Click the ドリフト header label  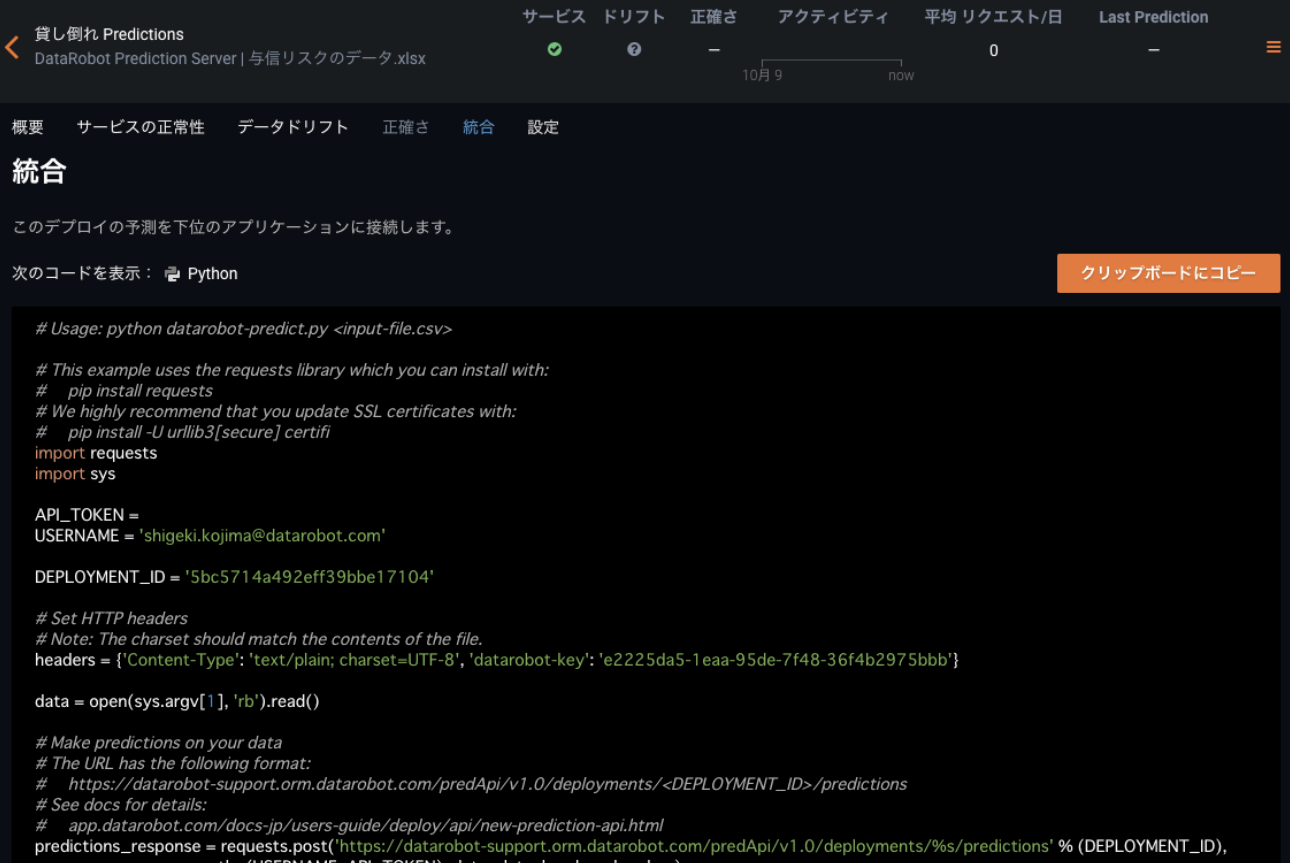(x=634, y=17)
